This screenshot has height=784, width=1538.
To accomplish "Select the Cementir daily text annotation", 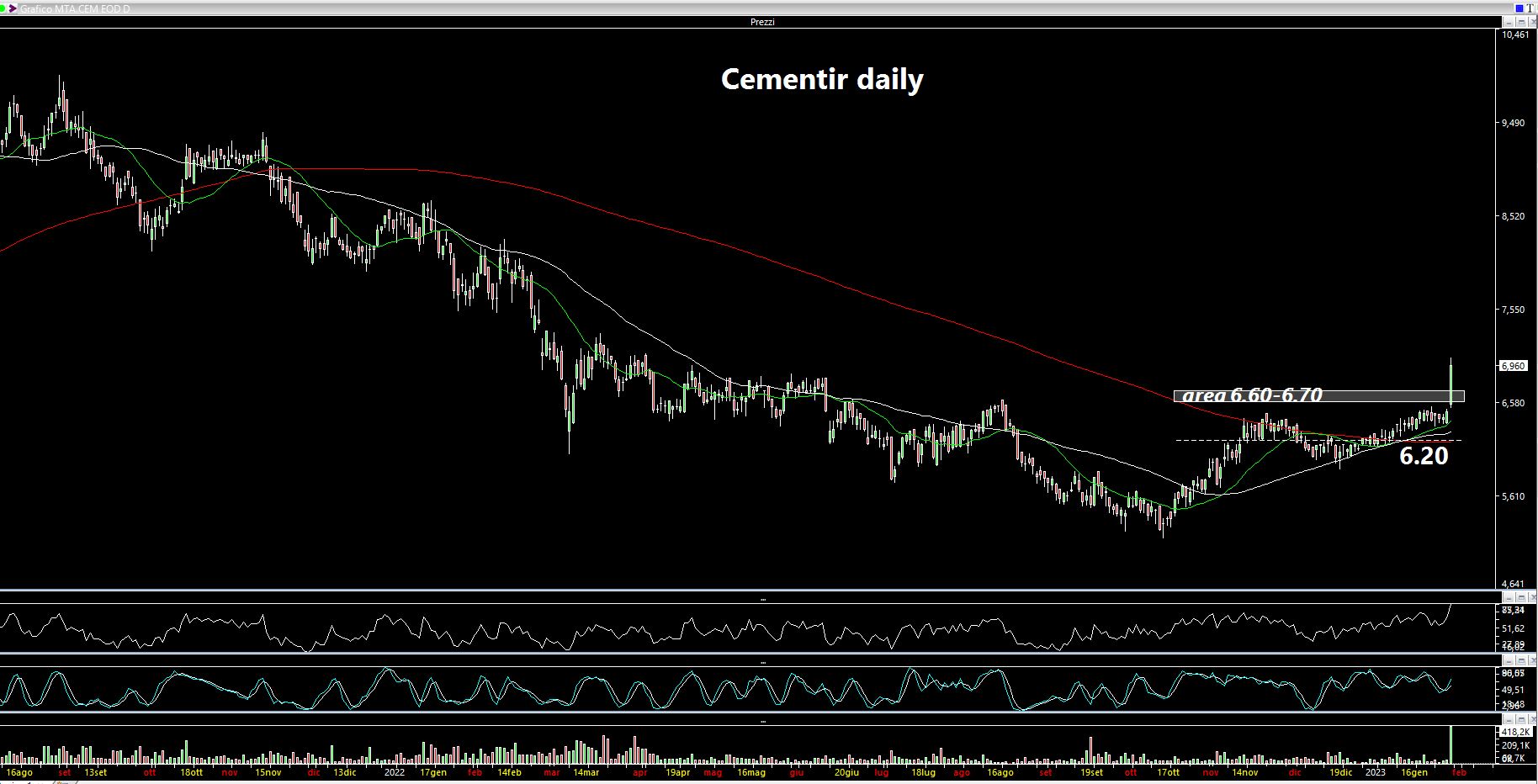I will [822, 79].
